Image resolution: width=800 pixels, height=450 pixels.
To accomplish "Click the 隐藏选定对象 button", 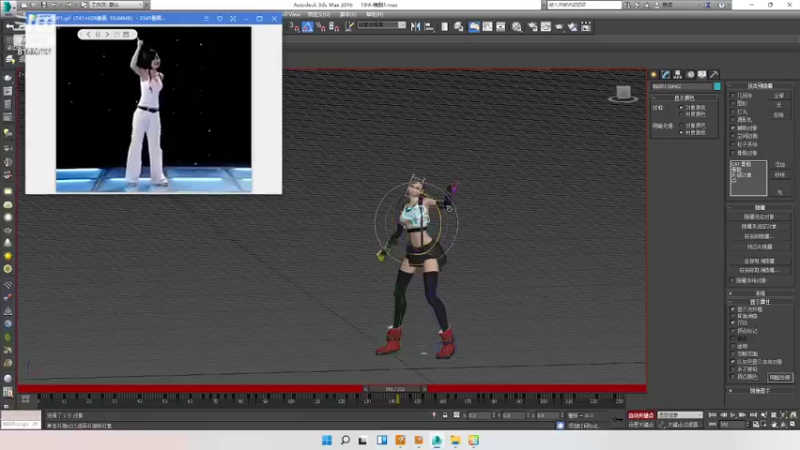I will pyautogui.click(x=760, y=217).
